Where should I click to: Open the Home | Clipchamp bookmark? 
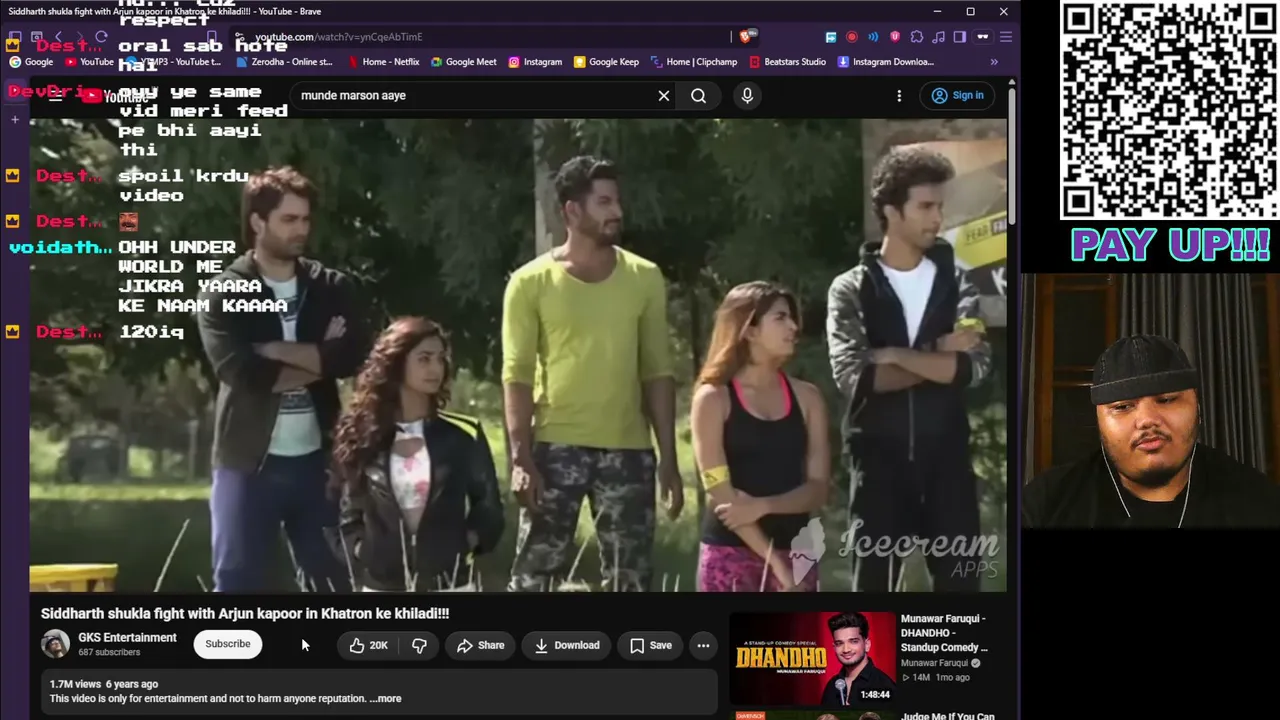[x=694, y=62]
